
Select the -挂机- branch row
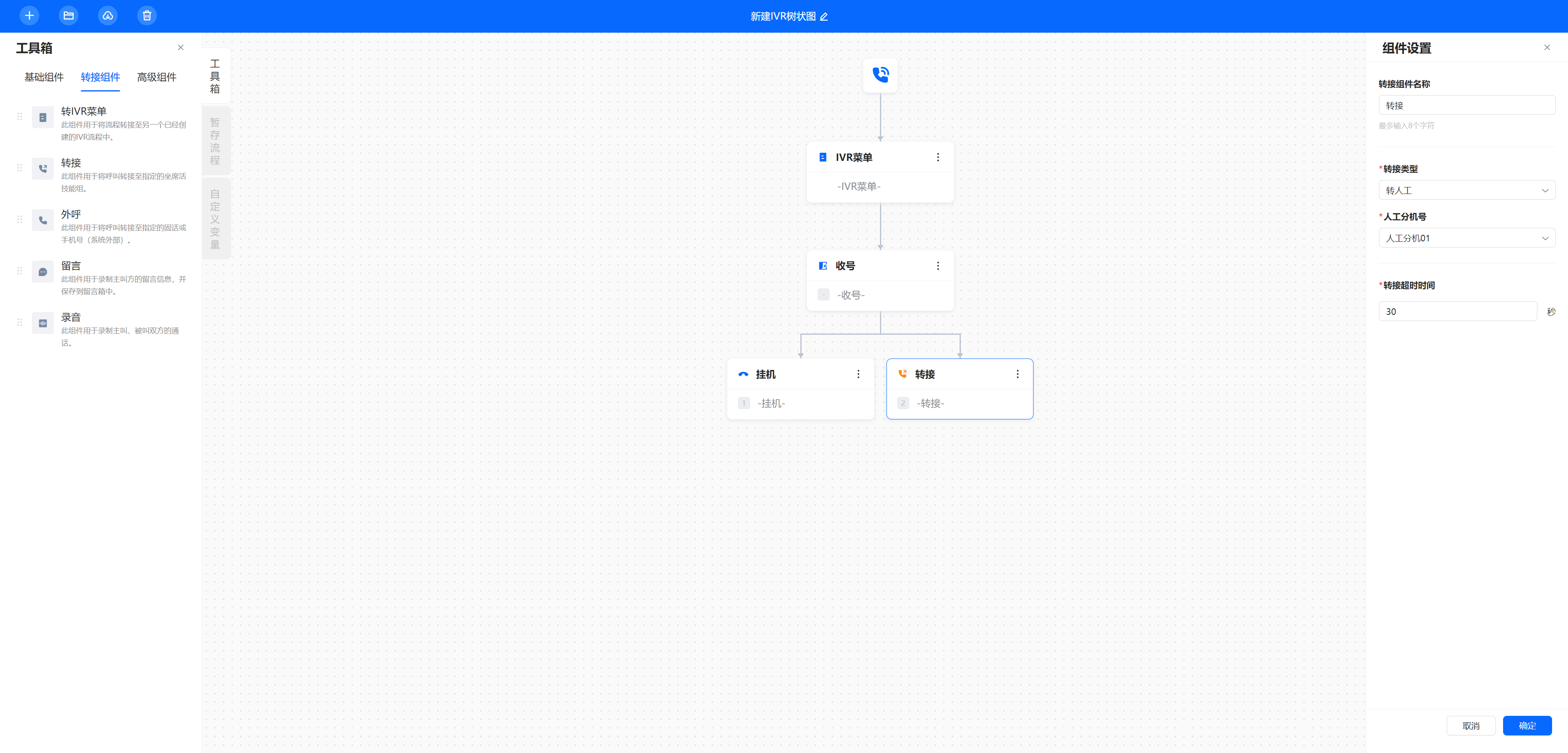click(x=800, y=403)
